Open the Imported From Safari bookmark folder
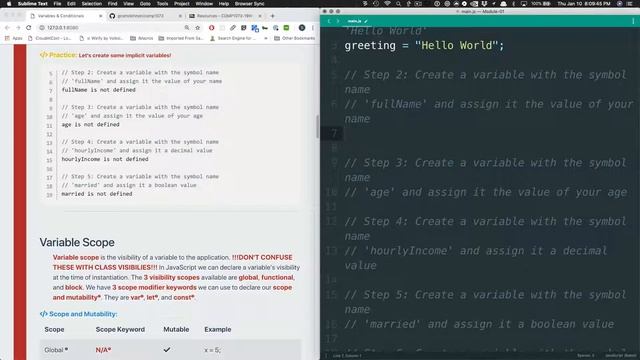The width and height of the screenshot is (640, 360). (x=181, y=38)
